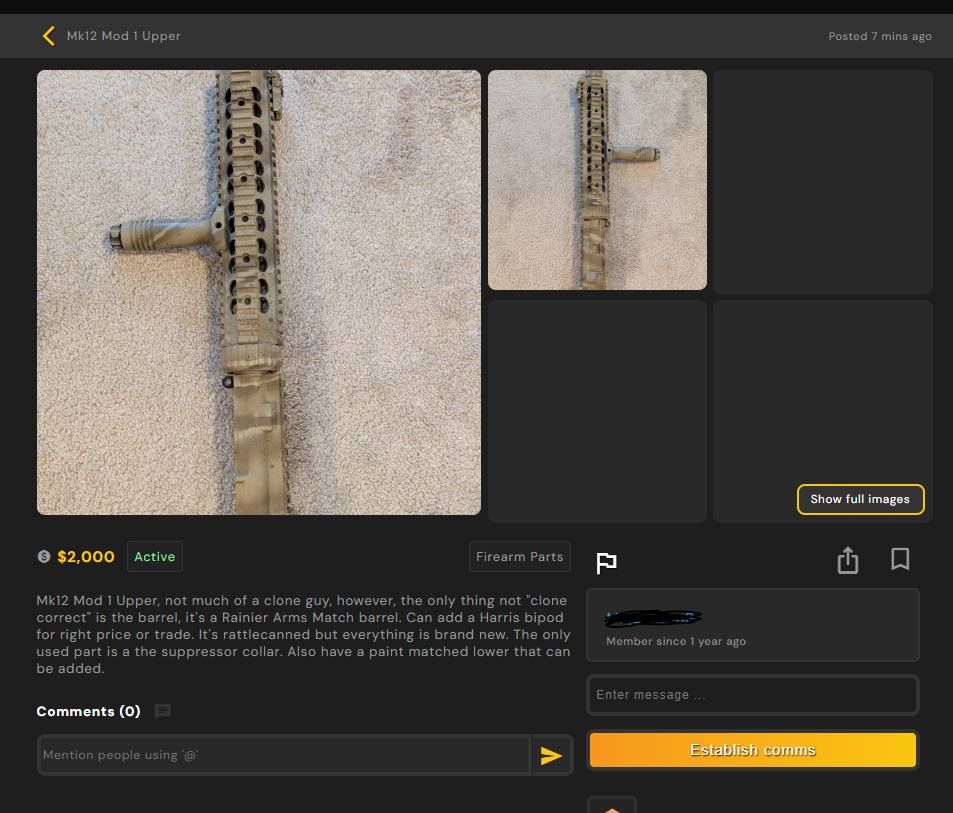Image resolution: width=953 pixels, height=813 pixels.
Task: Focus the Enter message text field
Action: (752, 695)
